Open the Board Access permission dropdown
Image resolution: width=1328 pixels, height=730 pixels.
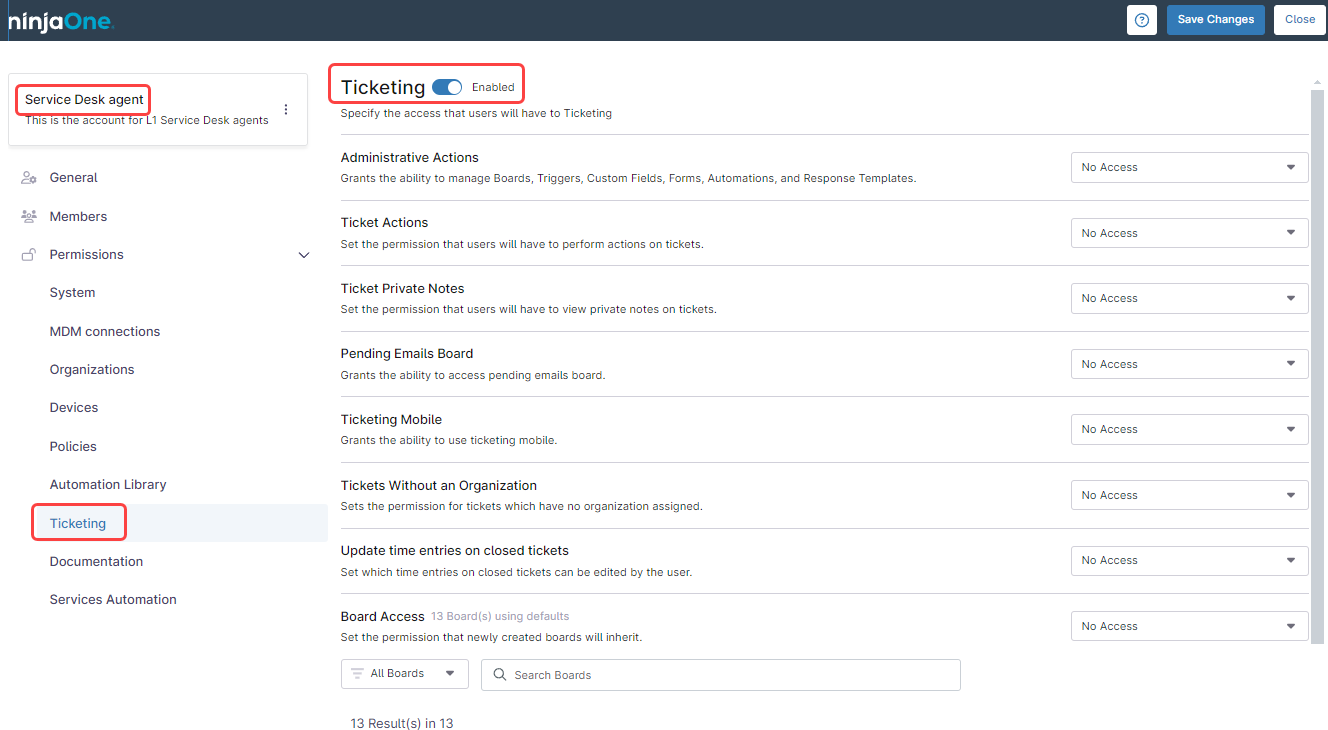1188,625
